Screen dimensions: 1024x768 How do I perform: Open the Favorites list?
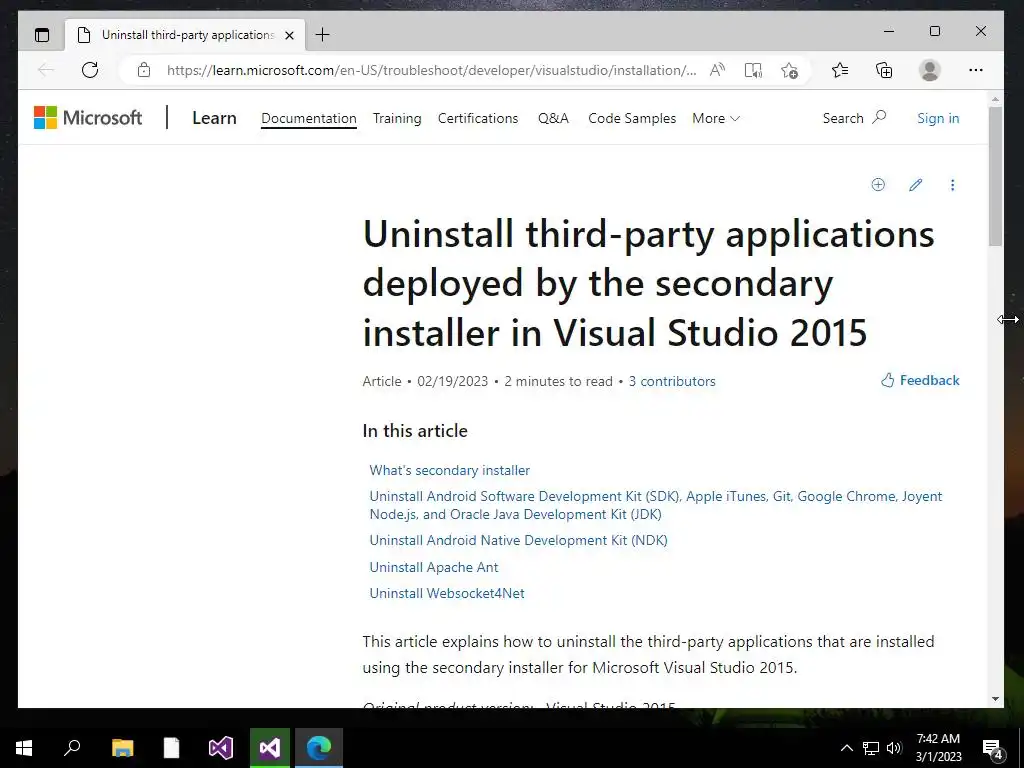[x=840, y=70]
